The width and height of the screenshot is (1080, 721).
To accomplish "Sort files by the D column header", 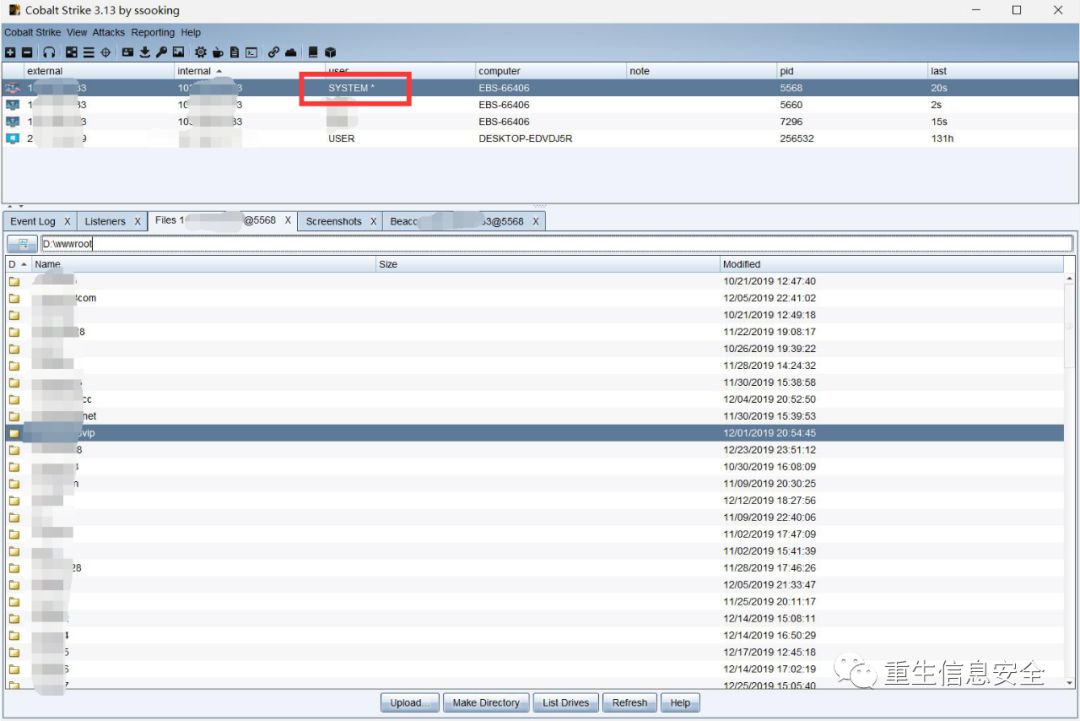I will click(18, 264).
